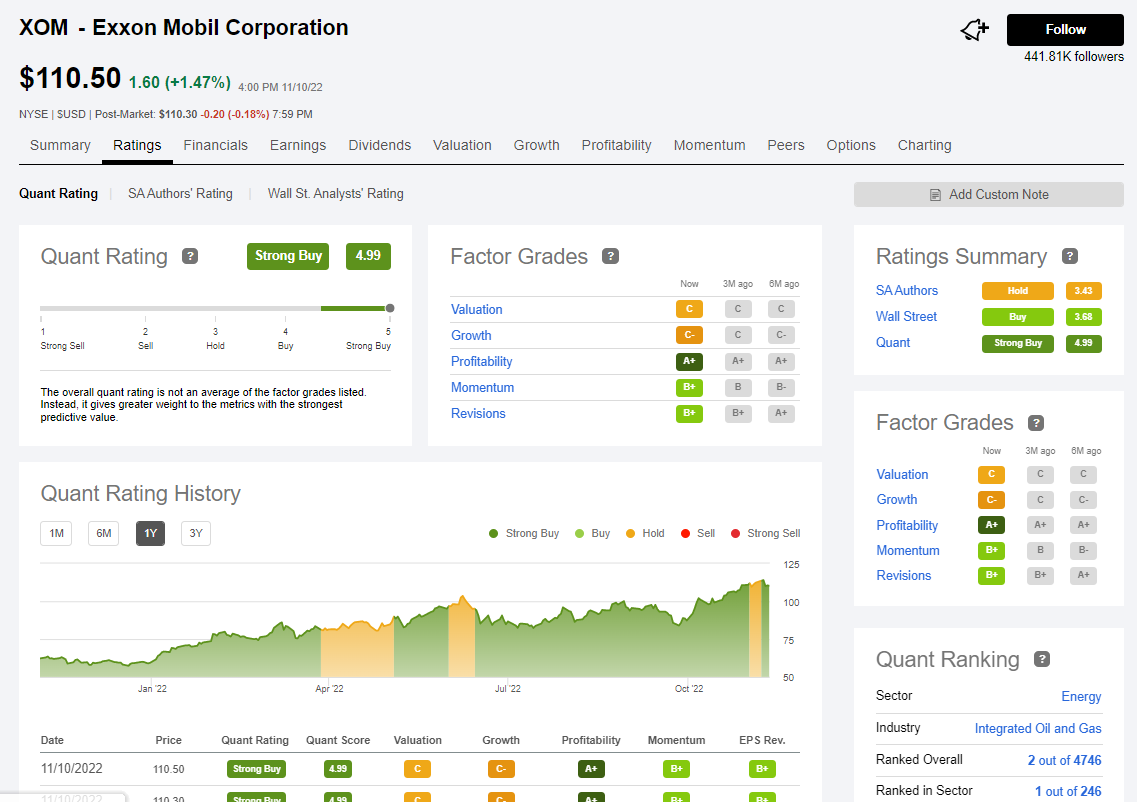Select the Ratings tab
The width and height of the screenshot is (1137, 802).
[137, 145]
